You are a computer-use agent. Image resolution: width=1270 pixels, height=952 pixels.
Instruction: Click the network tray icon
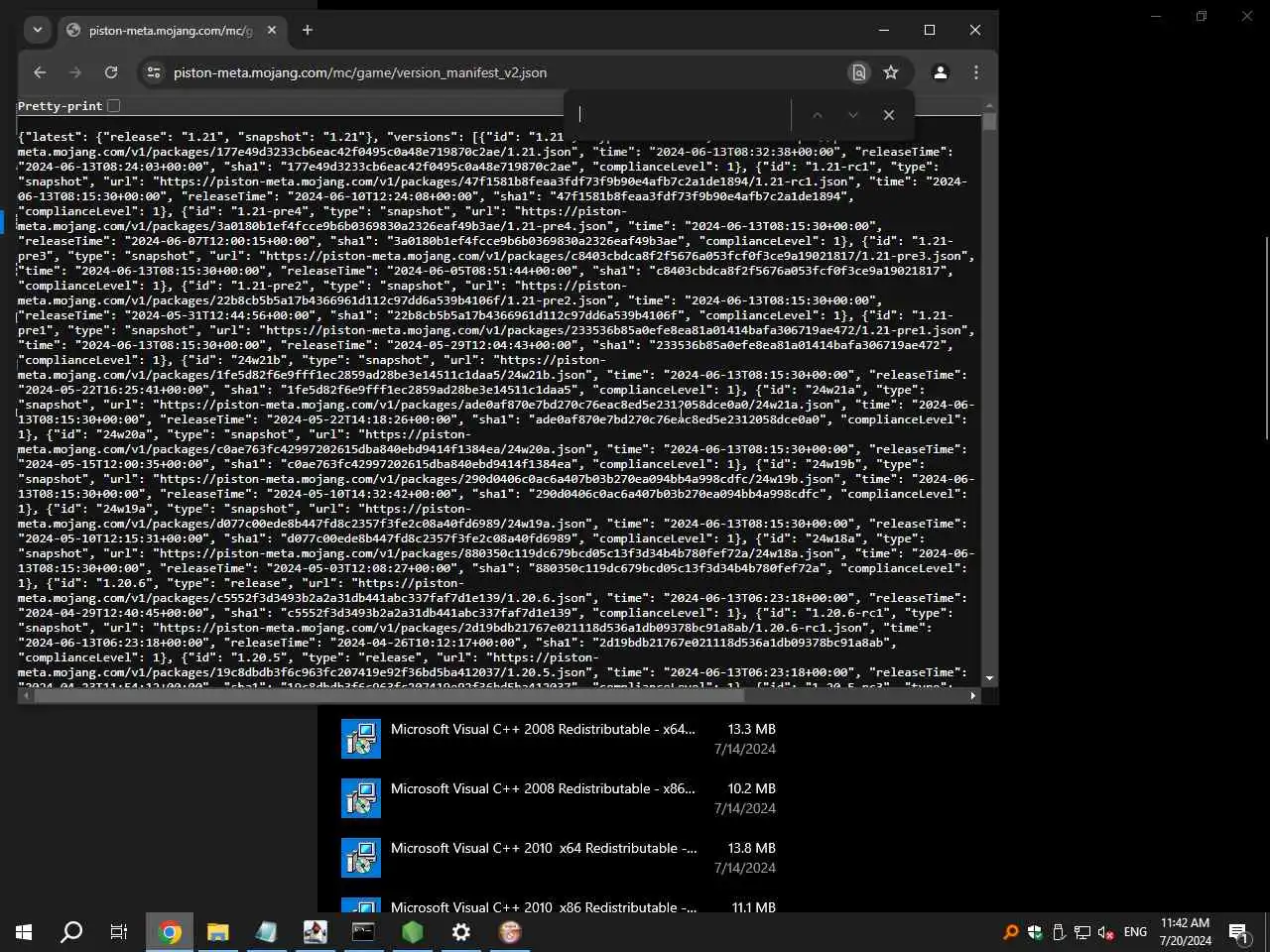(1082, 932)
